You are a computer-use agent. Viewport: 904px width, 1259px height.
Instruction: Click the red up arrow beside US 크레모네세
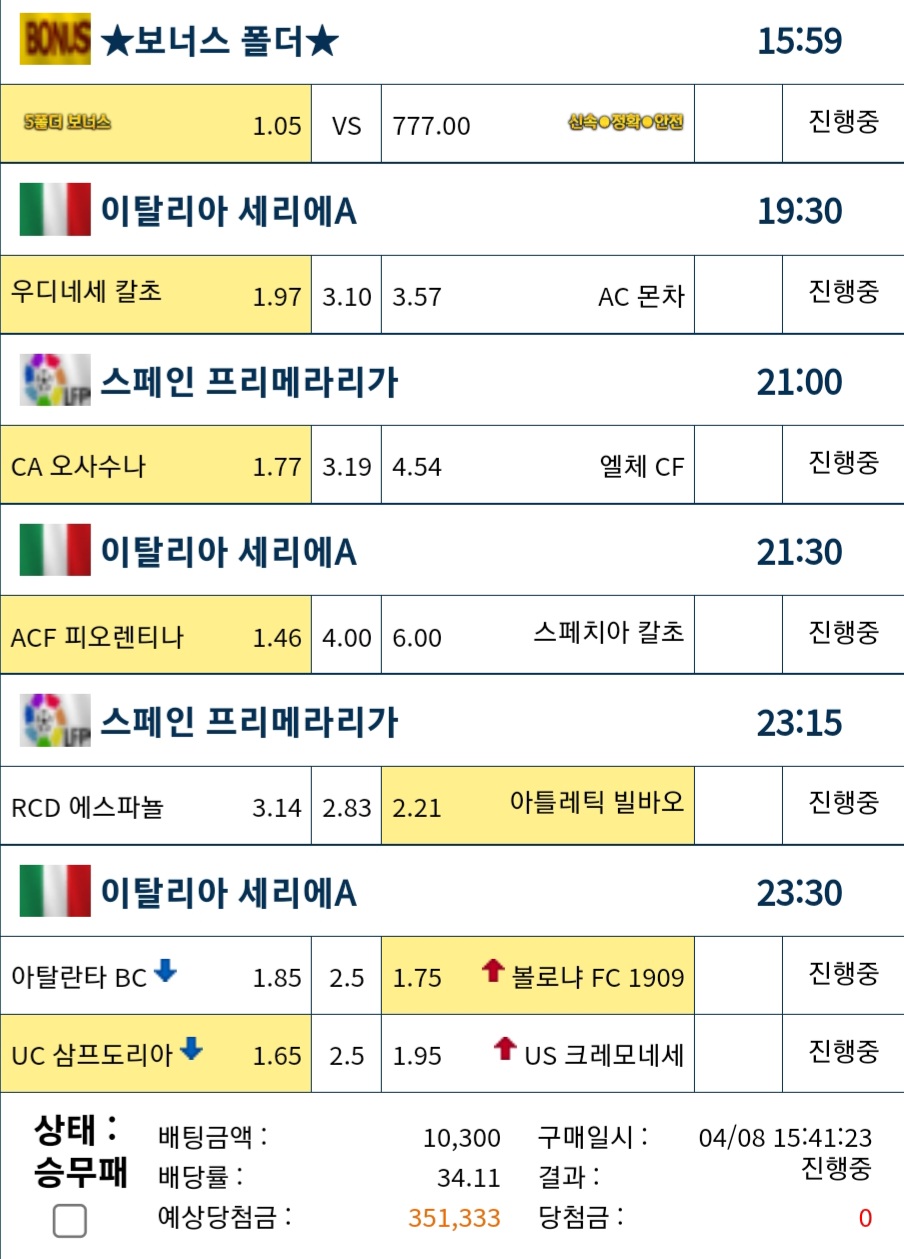click(505, 1048)
